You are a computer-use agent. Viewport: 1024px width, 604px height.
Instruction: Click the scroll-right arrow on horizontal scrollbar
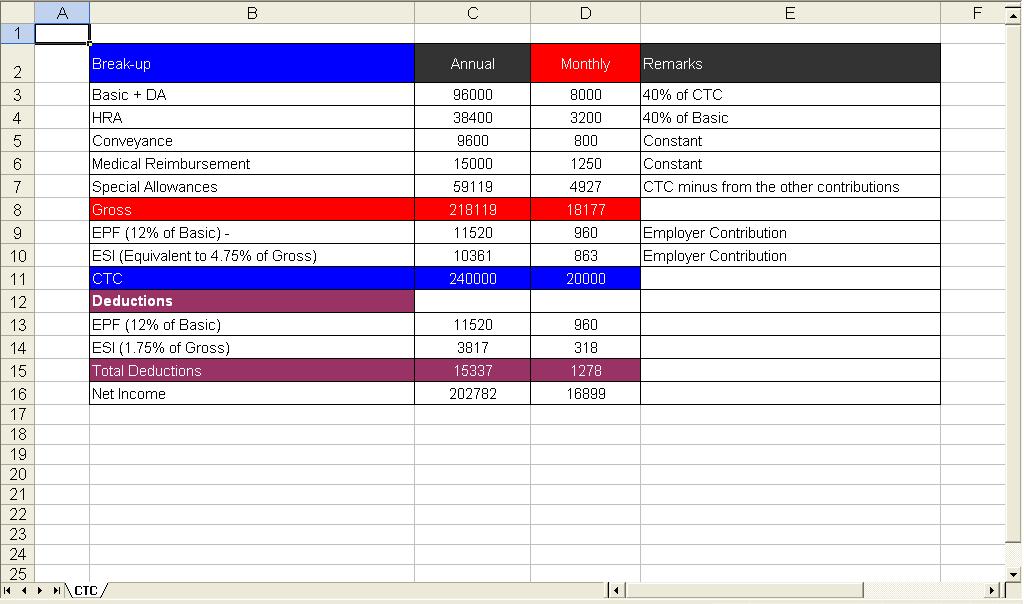990,591
